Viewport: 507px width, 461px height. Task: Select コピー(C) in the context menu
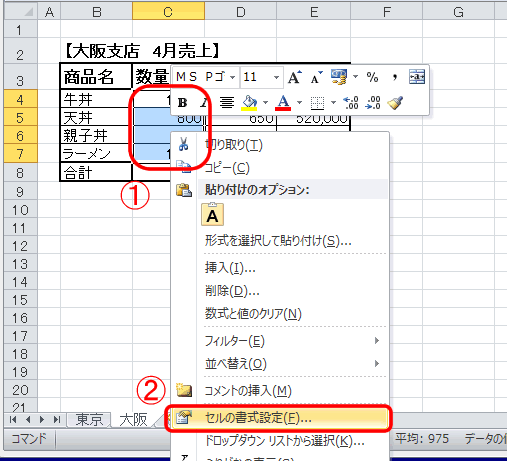(227, 168)
